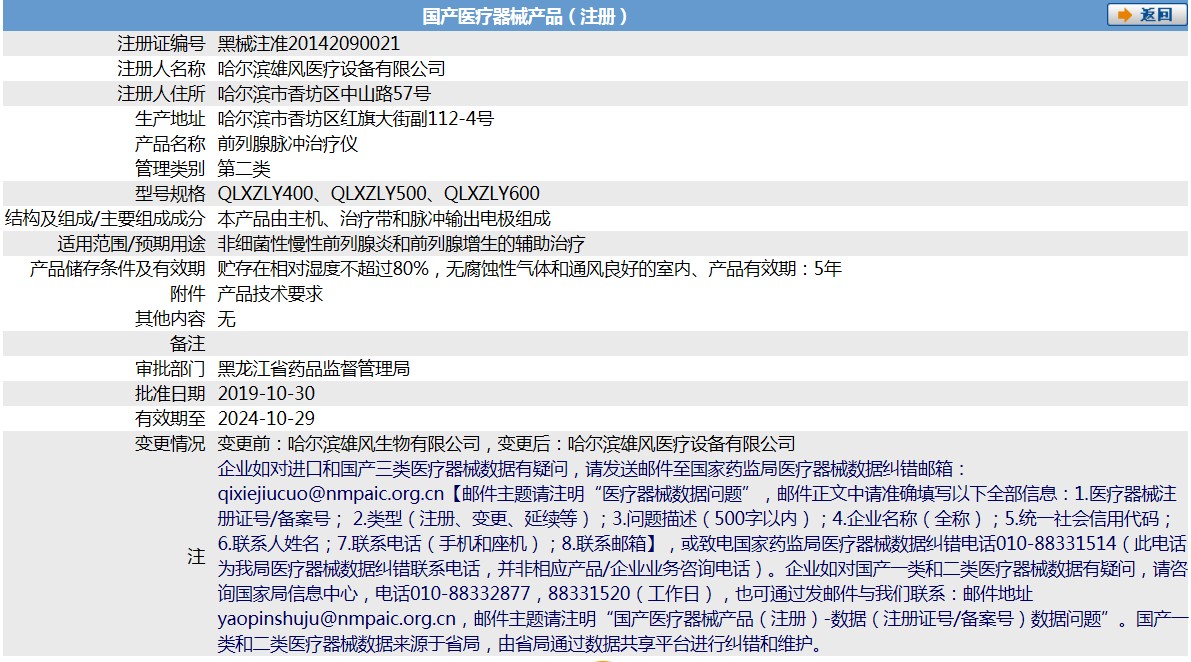Select address 哈尔滨市香坊区中山路57号
Screen dimensions: 1191x662
[324, 94]
